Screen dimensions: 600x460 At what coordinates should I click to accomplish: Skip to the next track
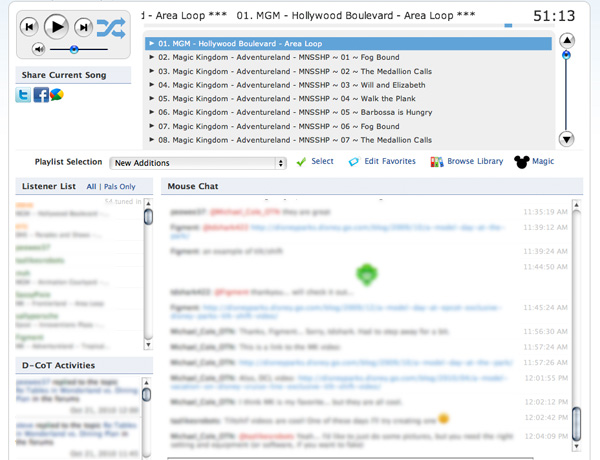(x=83, y=27)
